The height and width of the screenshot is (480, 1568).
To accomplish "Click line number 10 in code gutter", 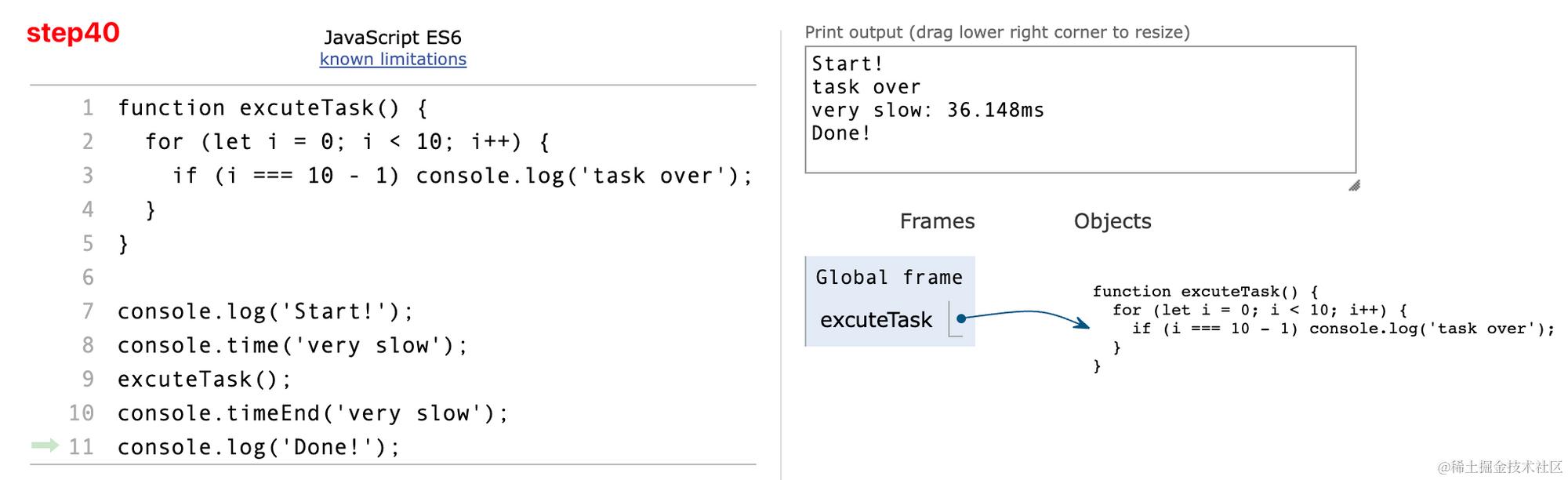I will click(82, 413).
